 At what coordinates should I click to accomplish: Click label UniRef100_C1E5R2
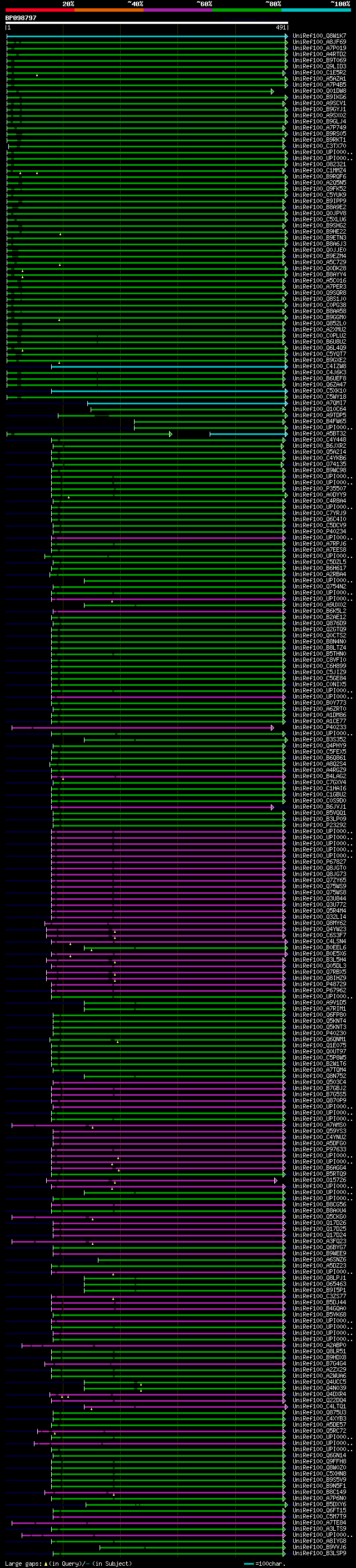tap(319, 72)
